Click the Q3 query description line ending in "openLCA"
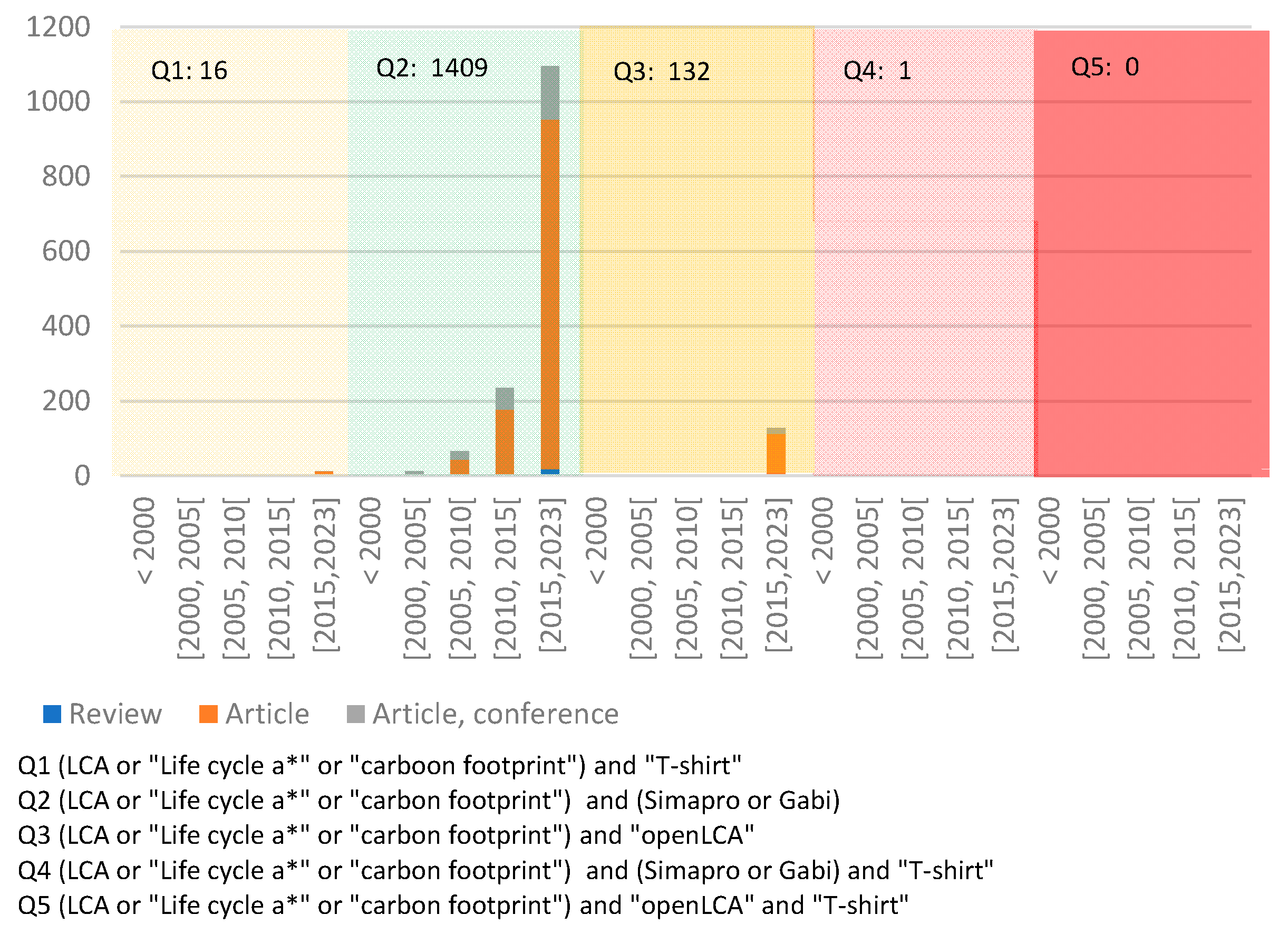The height and width of the screenshot is (934, 1288). [386, 836]
